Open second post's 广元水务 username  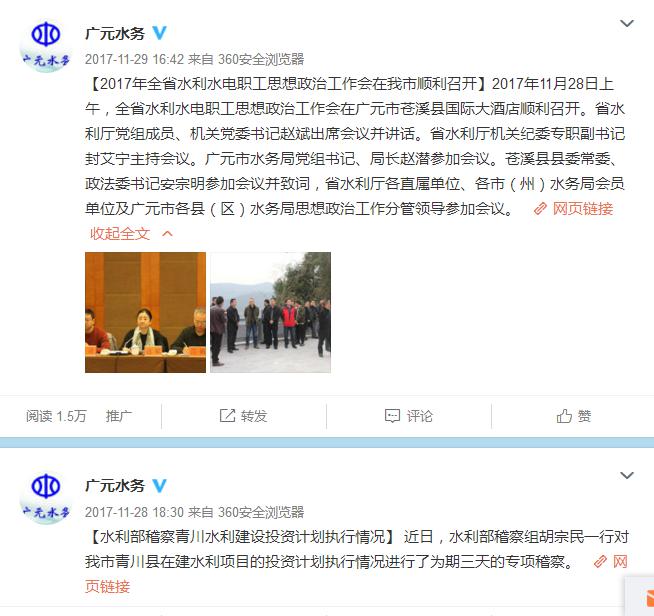click(x=115, y=486)
